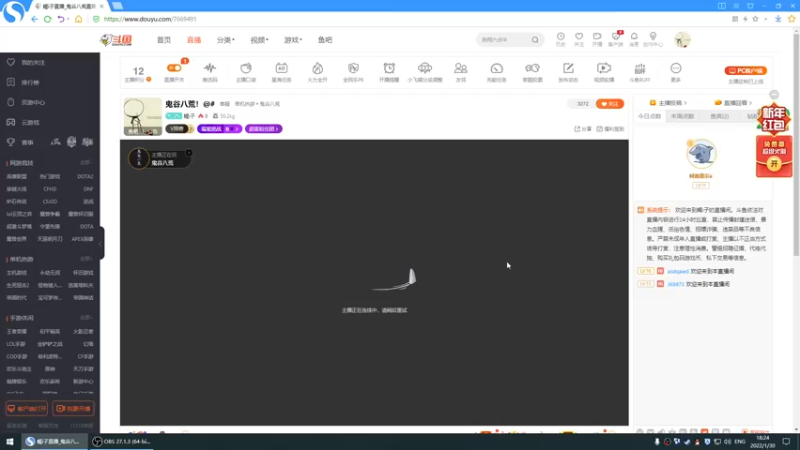Open the 斗鱼BUFF equalizer icon
The width and height of the screenshot is (800, 450).
coord(640,68)
